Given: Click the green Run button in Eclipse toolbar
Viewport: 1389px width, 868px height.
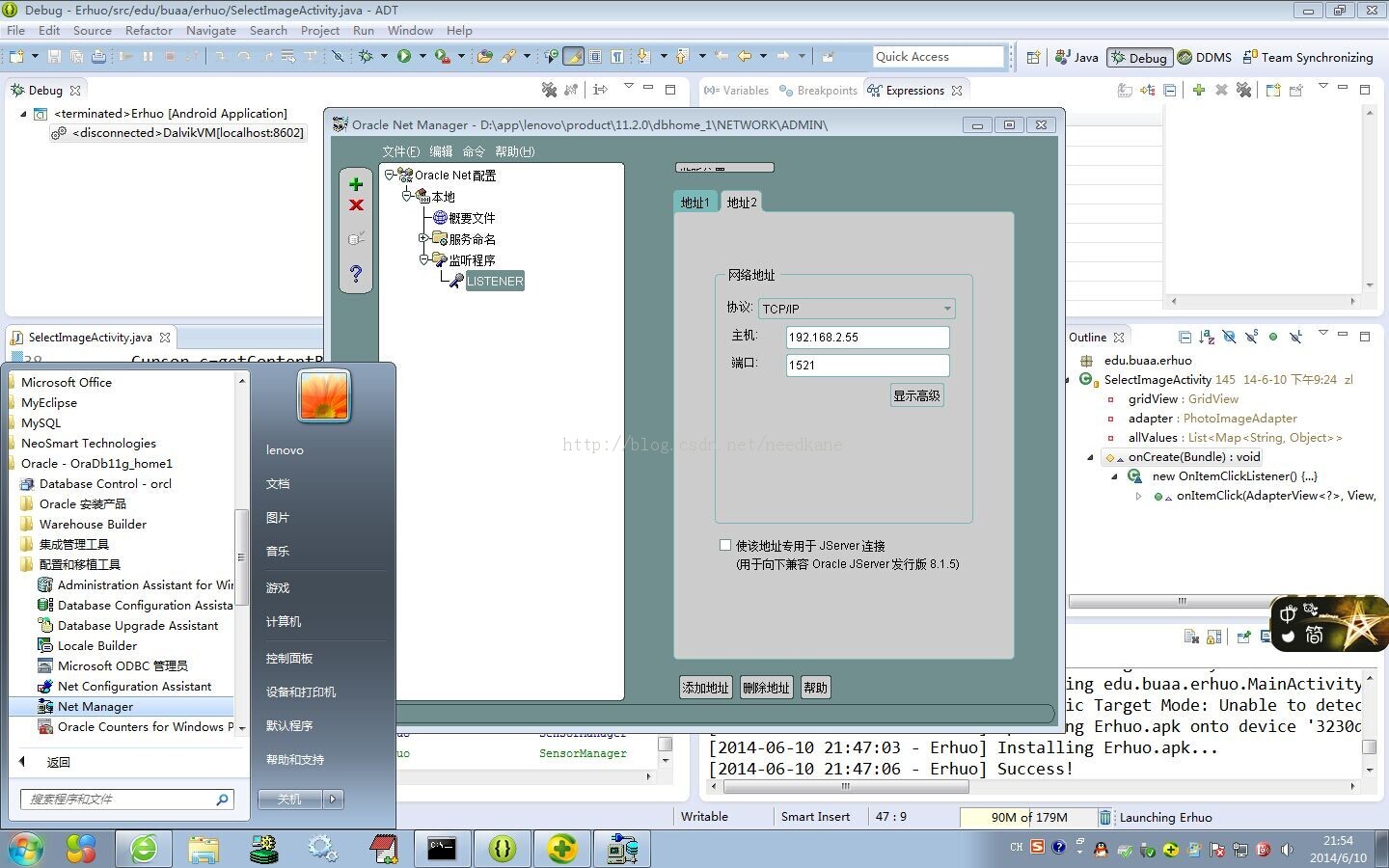Looking at the screenshot, I should [404, 57].
